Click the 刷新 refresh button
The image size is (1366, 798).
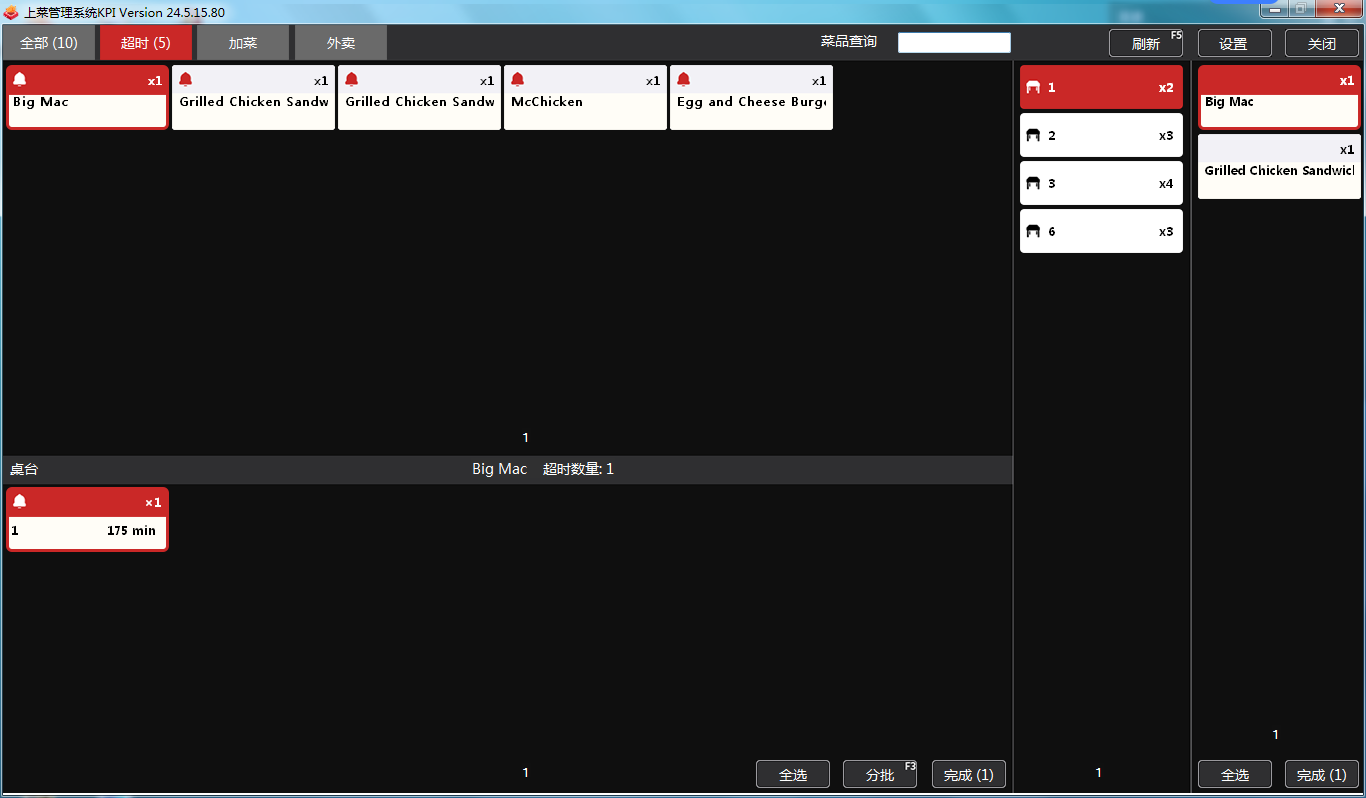click(1146, 44)
